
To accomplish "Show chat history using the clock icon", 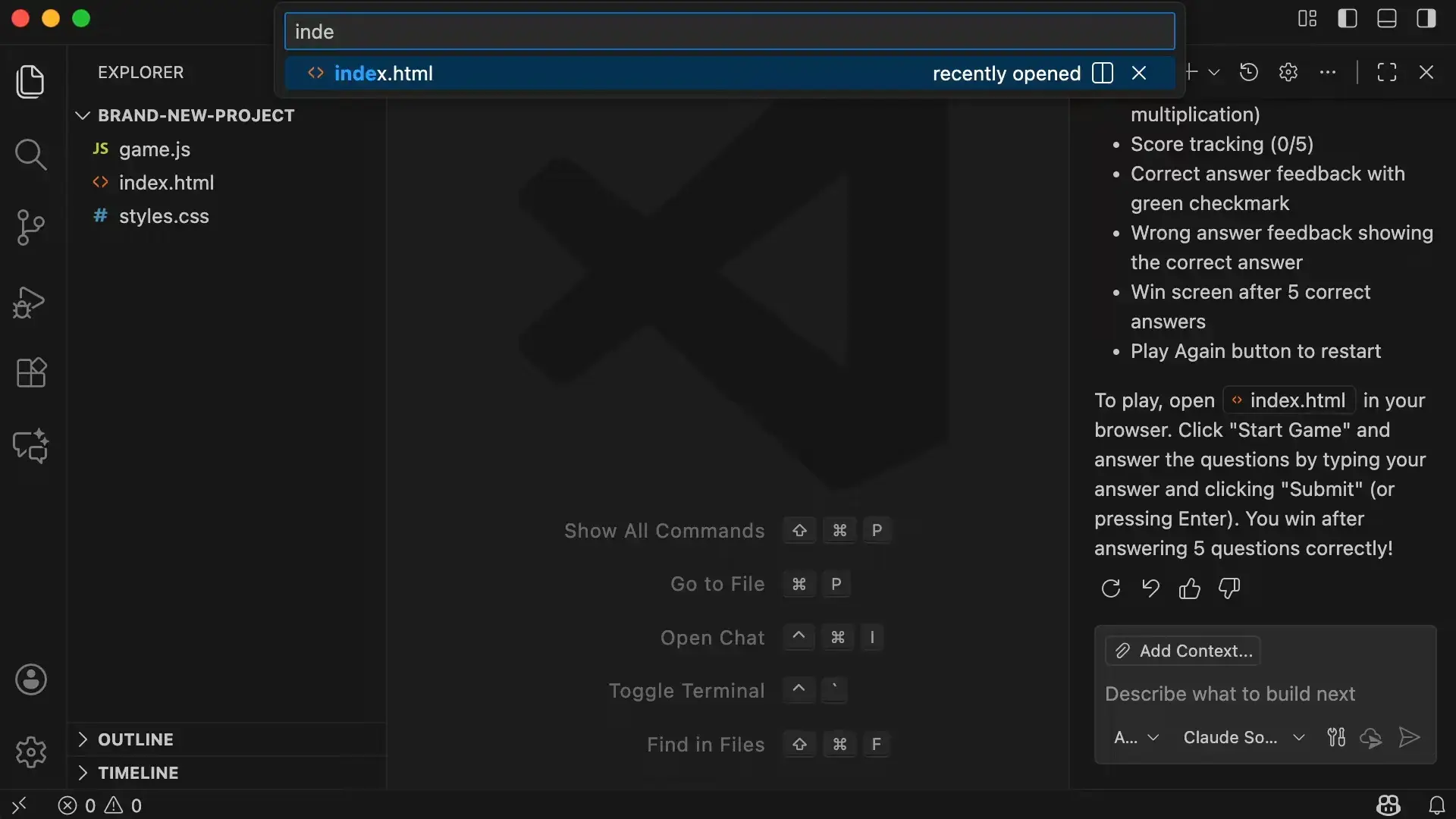I will (1248, 73).
